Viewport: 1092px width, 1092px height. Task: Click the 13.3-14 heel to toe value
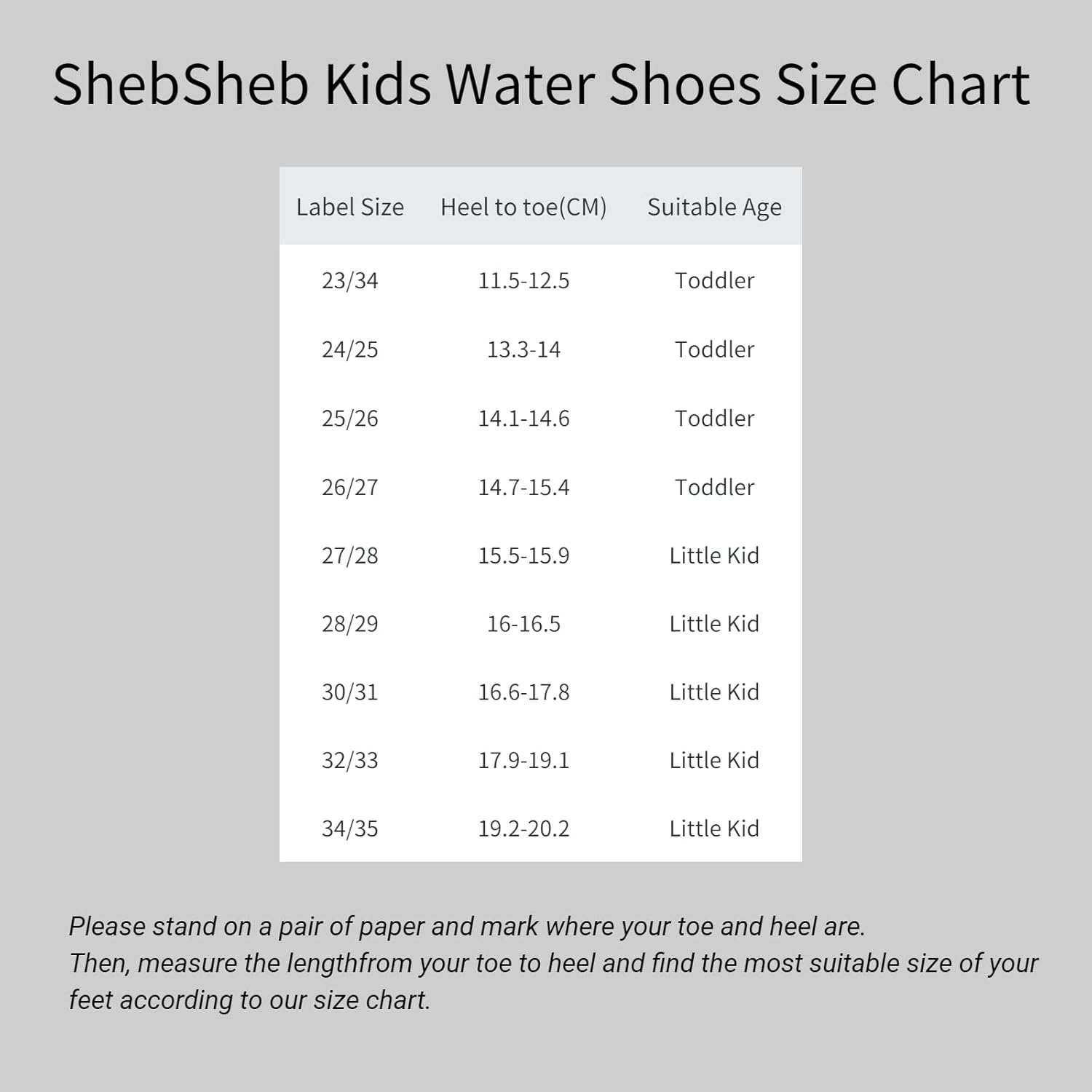tap(523, 349)
